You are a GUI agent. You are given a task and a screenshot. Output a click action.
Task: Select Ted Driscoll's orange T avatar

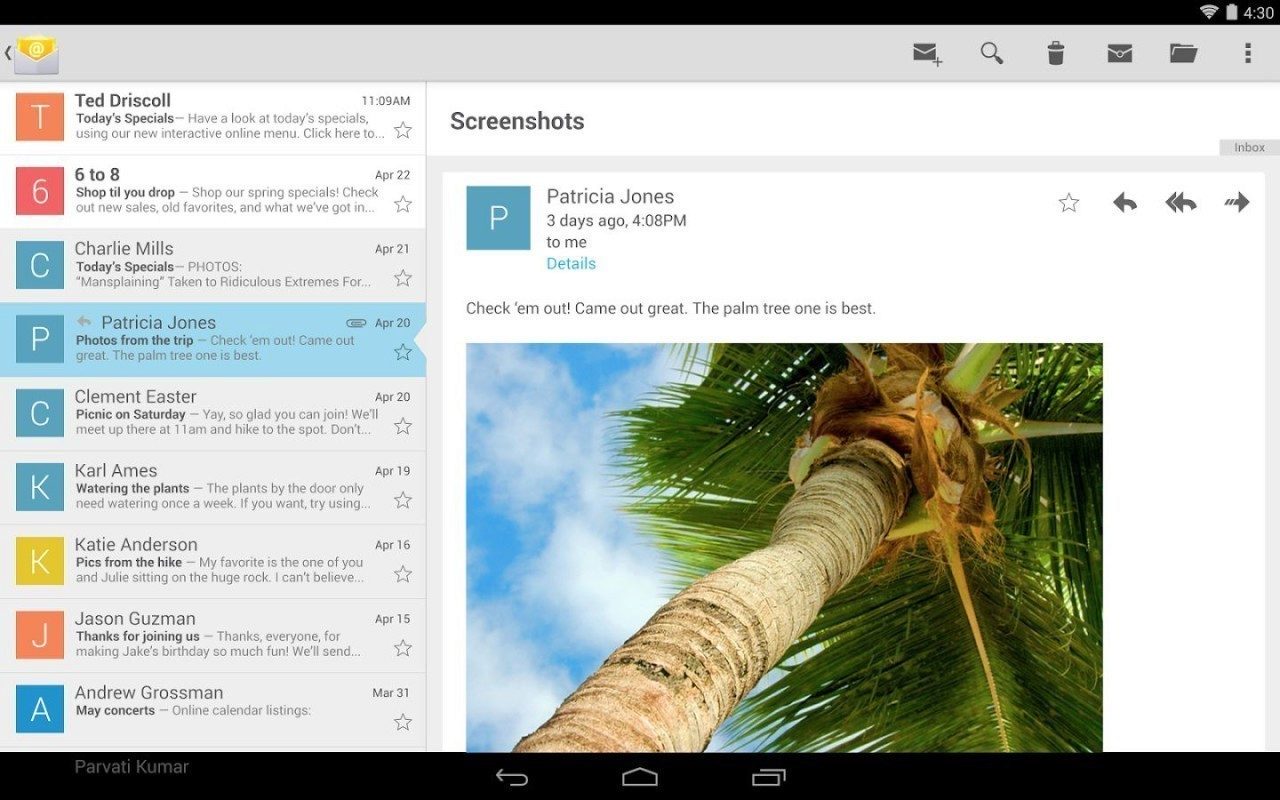click(x=40, y=117)
